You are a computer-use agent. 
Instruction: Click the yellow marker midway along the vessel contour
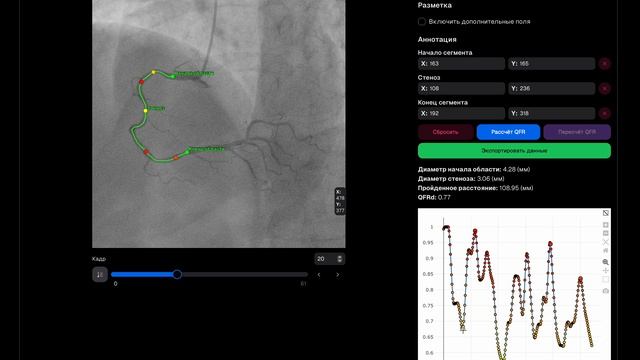(146, 111)
